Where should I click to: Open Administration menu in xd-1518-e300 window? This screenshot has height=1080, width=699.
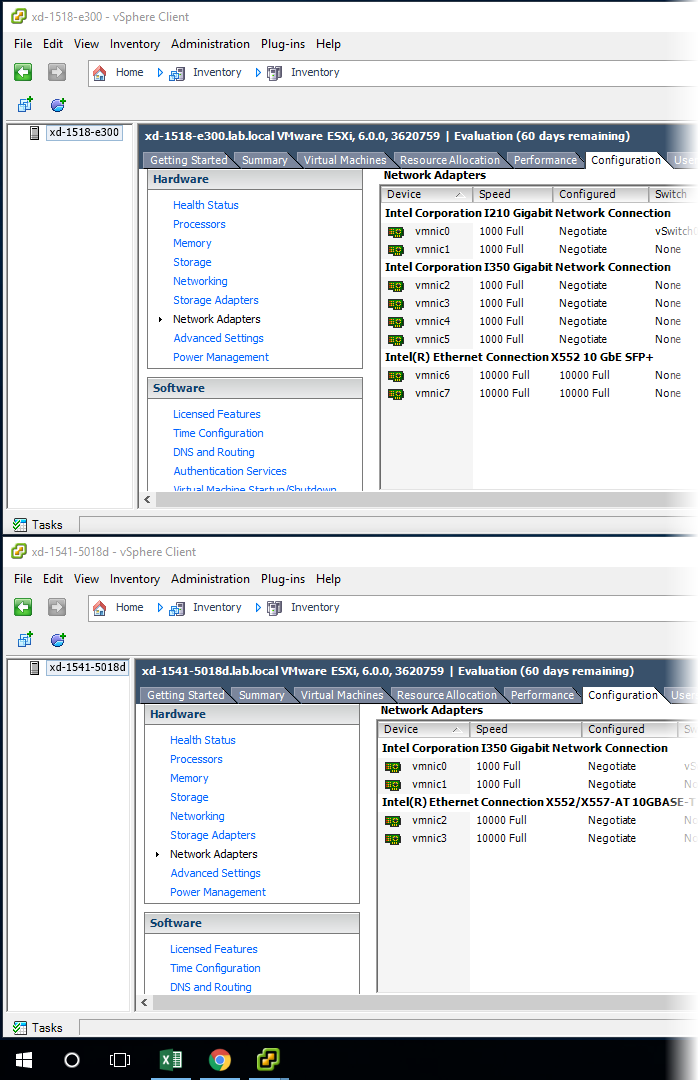click(x=210, y=44)
